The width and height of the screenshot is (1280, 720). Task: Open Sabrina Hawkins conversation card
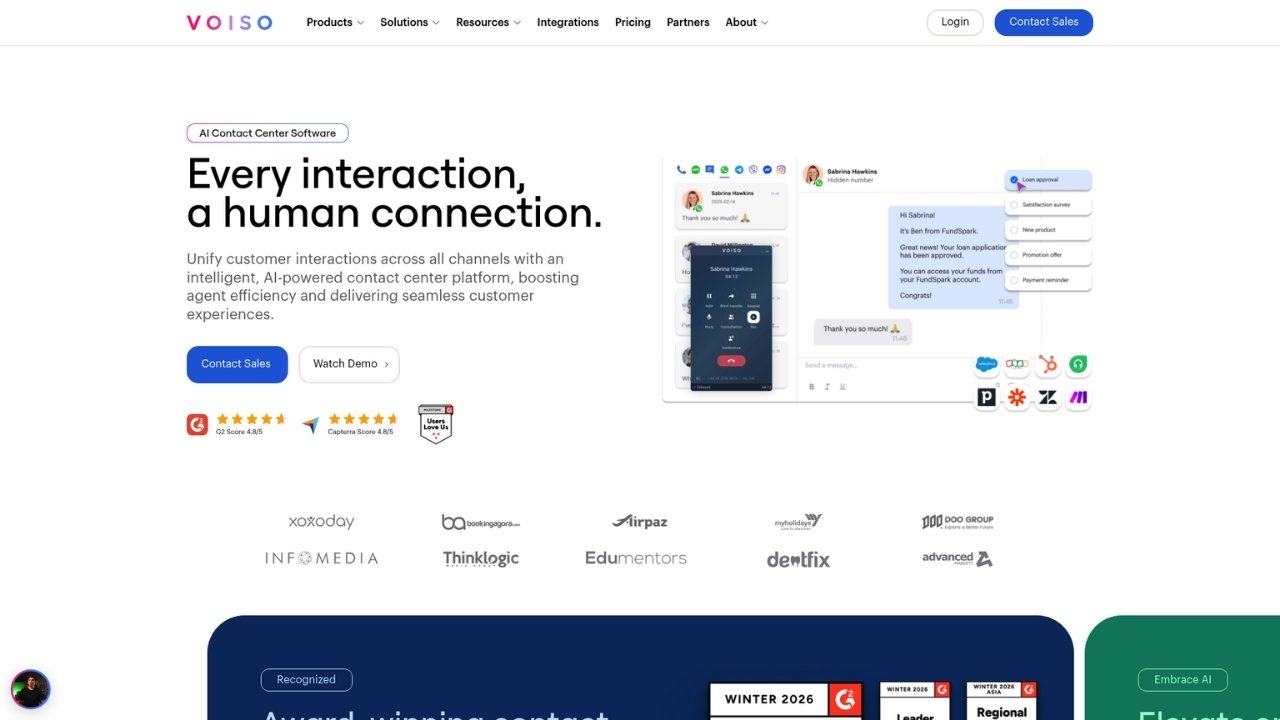pyautogui.click(x=731, y=206)
